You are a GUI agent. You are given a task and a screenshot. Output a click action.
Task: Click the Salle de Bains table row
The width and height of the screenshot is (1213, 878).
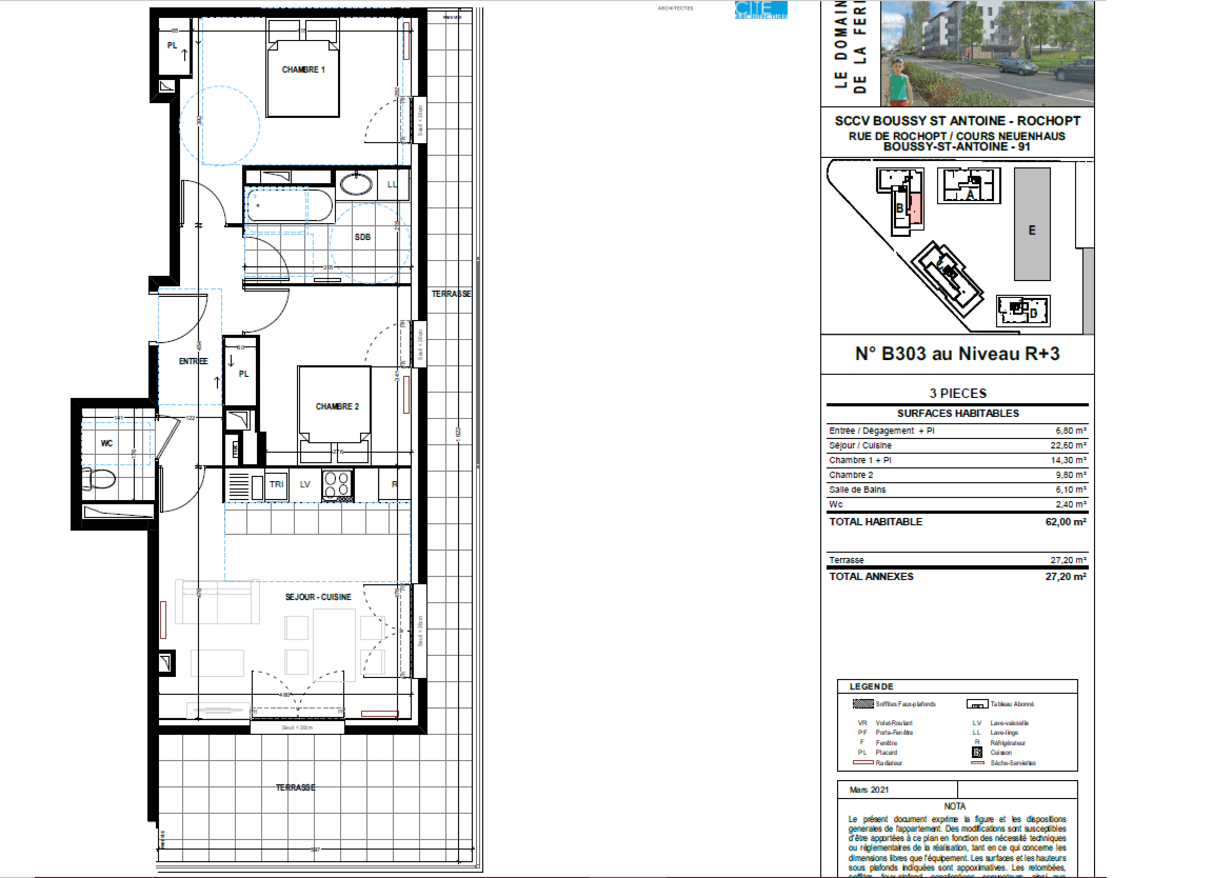pos(958,490)
